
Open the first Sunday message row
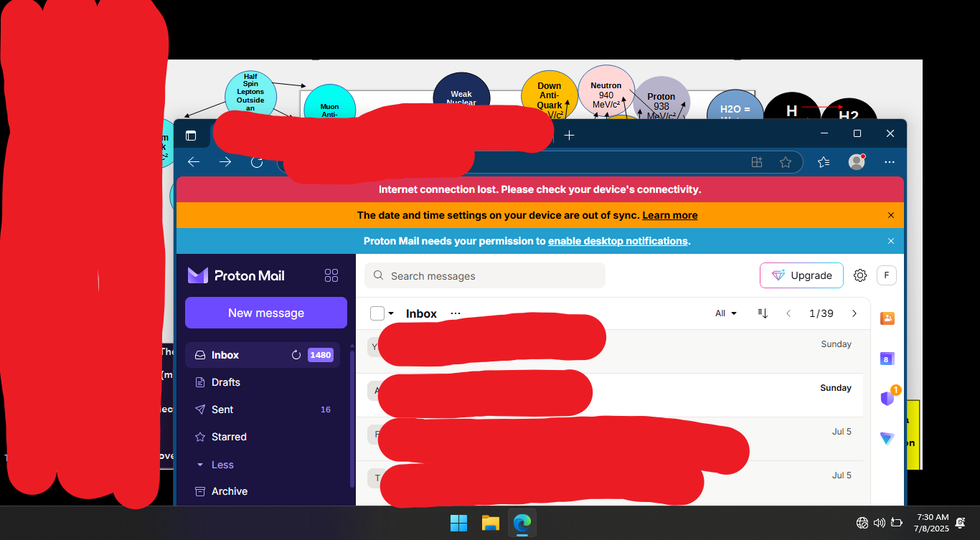tap(612, 352)
